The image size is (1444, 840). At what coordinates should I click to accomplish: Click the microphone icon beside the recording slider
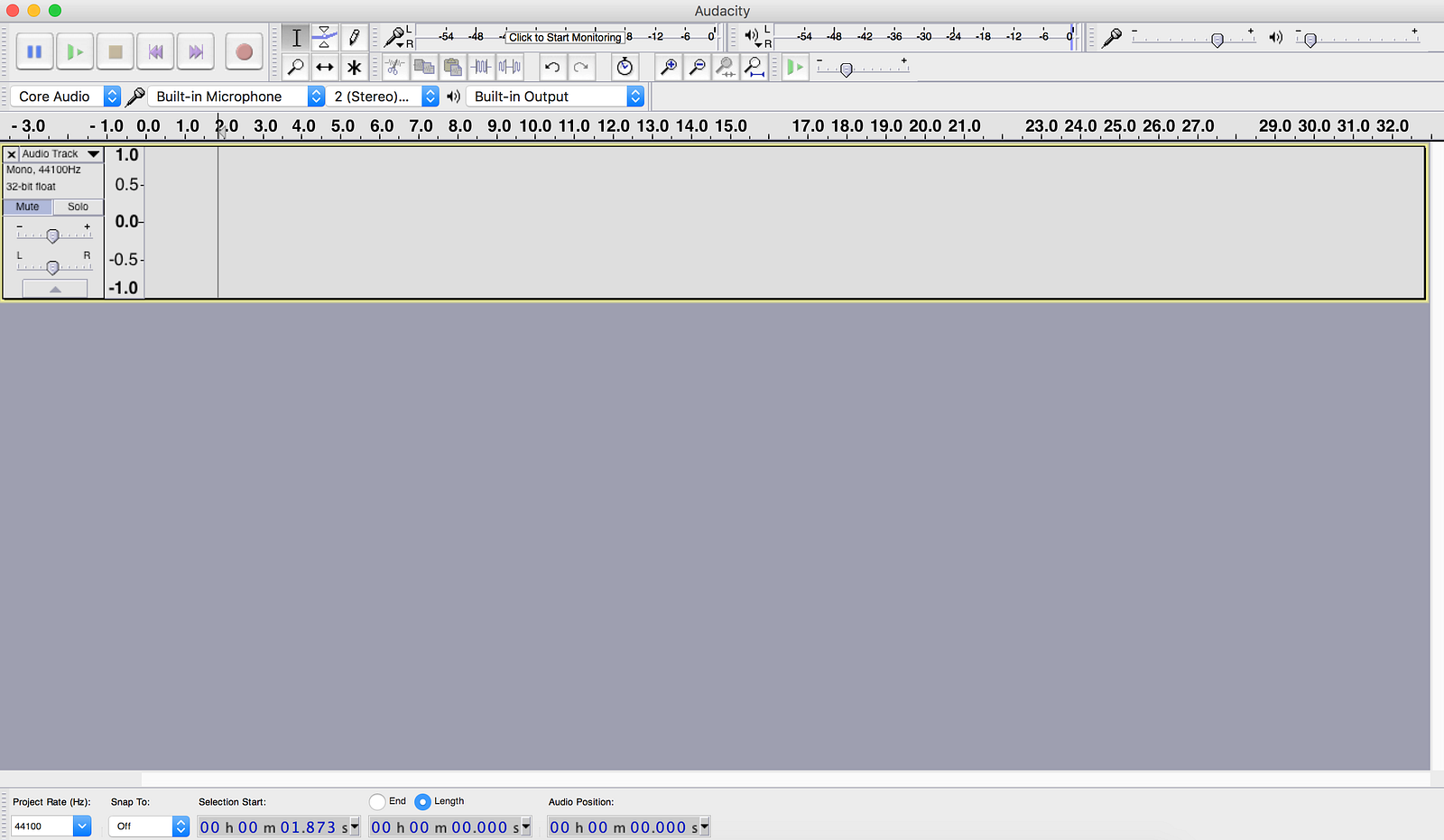(1112, 38)
